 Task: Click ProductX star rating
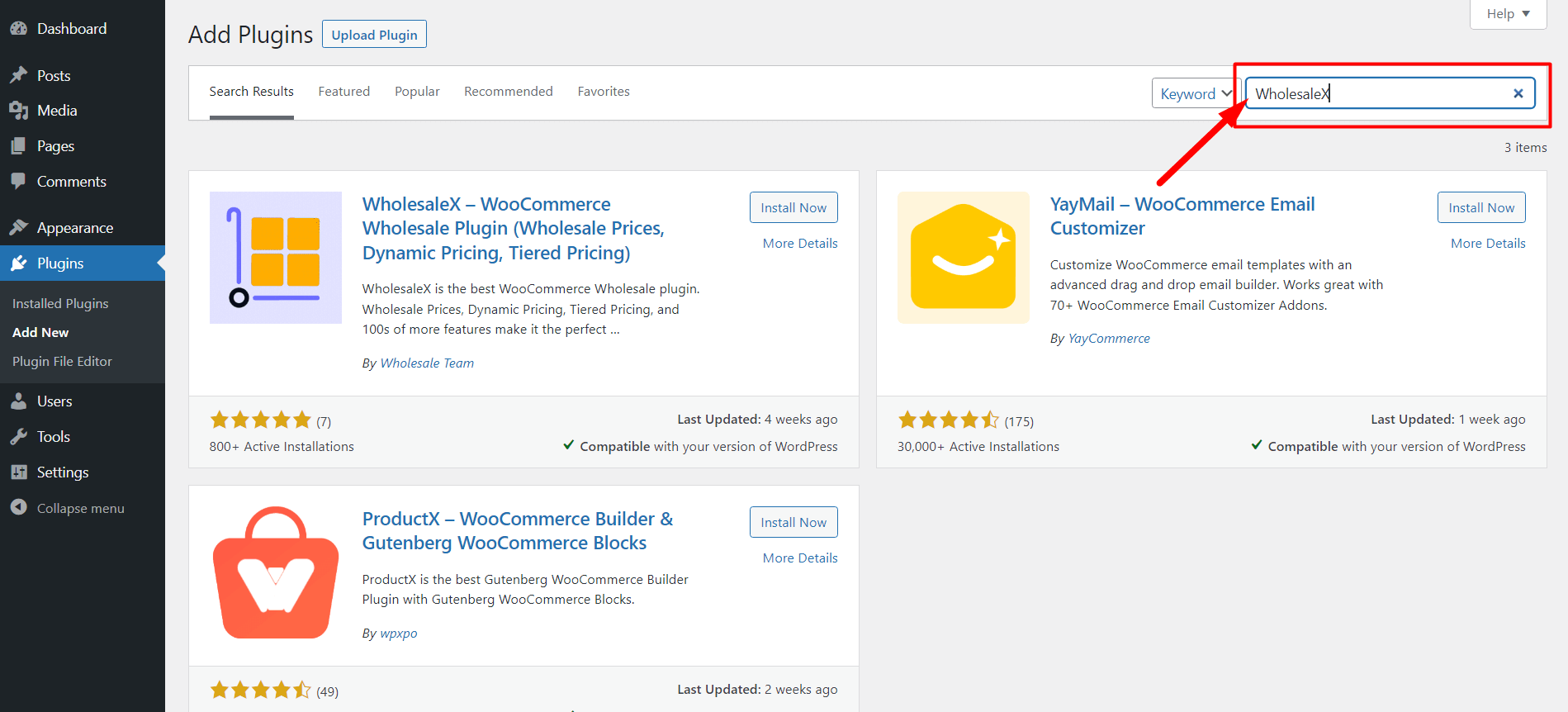(x=260, y=690)
